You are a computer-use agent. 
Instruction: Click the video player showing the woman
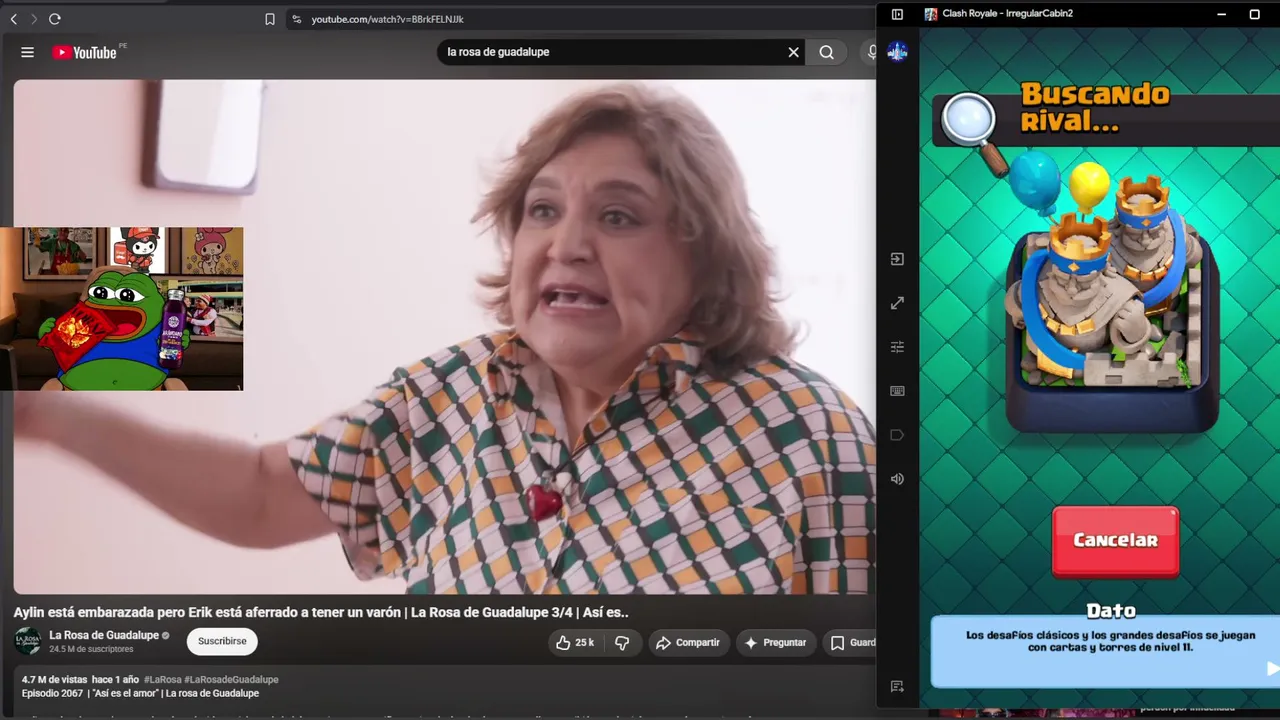(445, 337)
